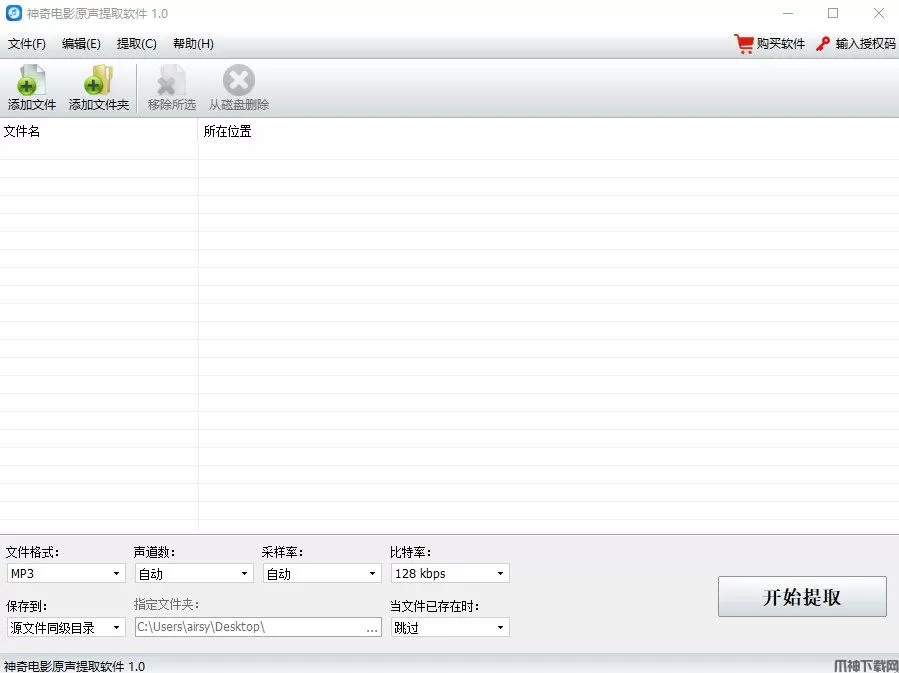Click the key icon to enter license code
Viewport: 899px width, 673px height.
(824, 44)
